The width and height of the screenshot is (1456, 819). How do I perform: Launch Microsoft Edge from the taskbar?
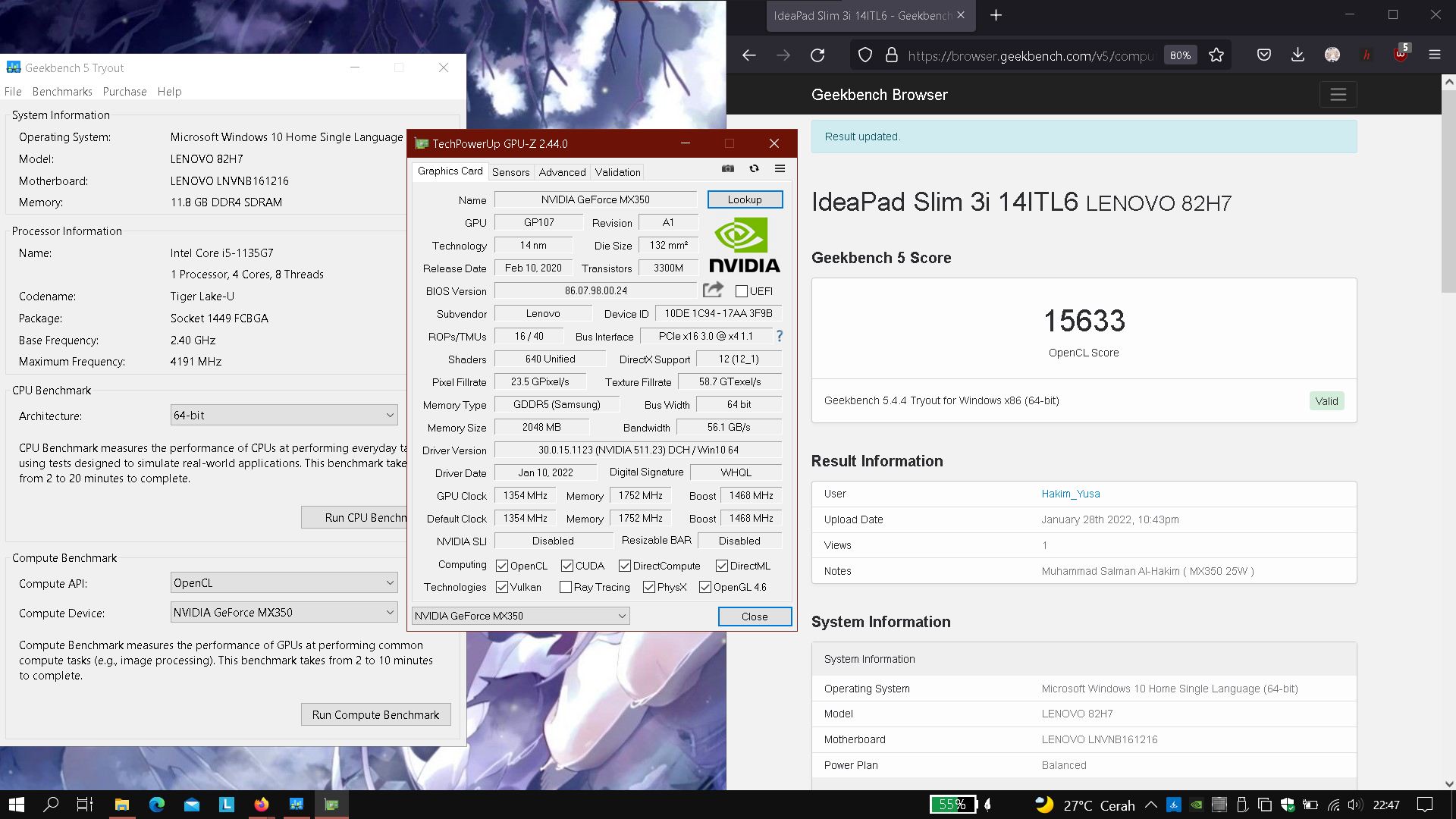pos(156,805)
